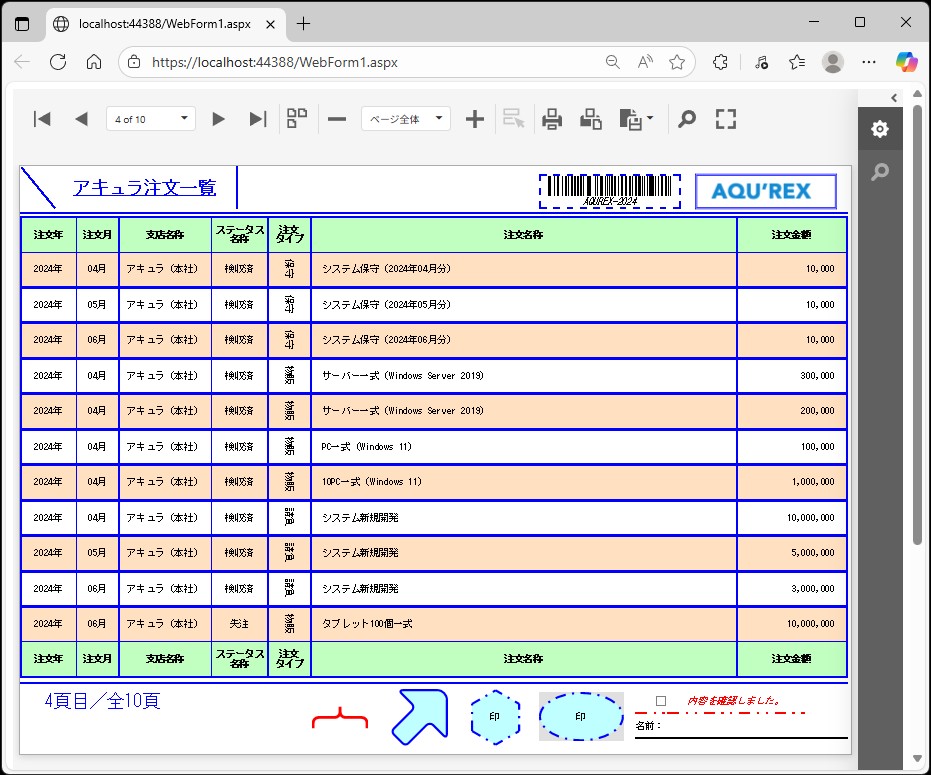The width and height of the screenshot is (931, 775).
Task: Open settings gear tab in side panel
Action: point(879,129)
